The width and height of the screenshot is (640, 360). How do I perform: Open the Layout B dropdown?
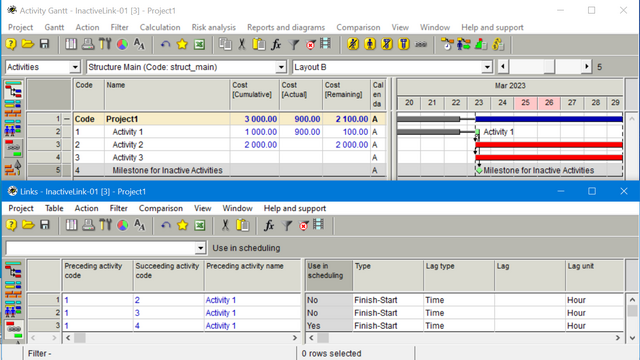click(487, 67)
